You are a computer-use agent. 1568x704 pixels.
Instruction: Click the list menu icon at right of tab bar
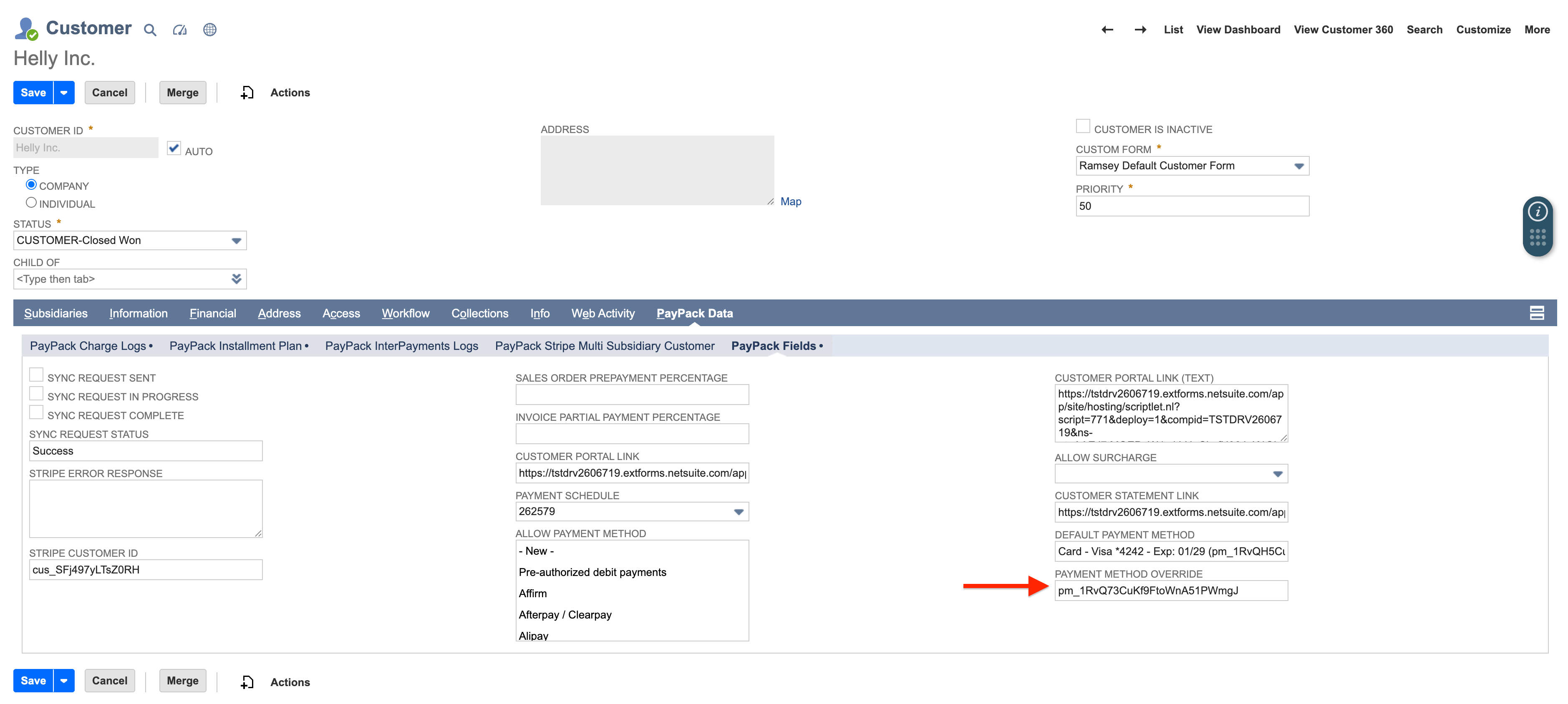pos(1538,313)
